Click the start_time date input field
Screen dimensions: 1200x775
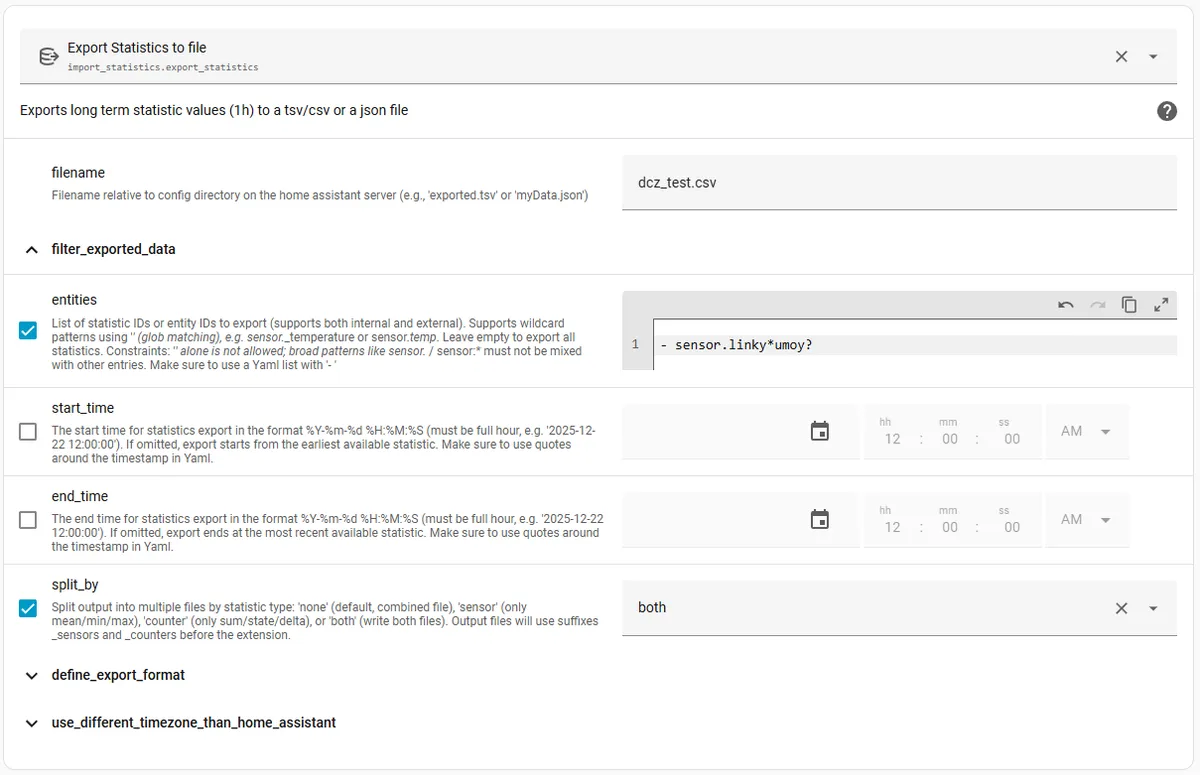pyautogui.click(x=740, y=432)
